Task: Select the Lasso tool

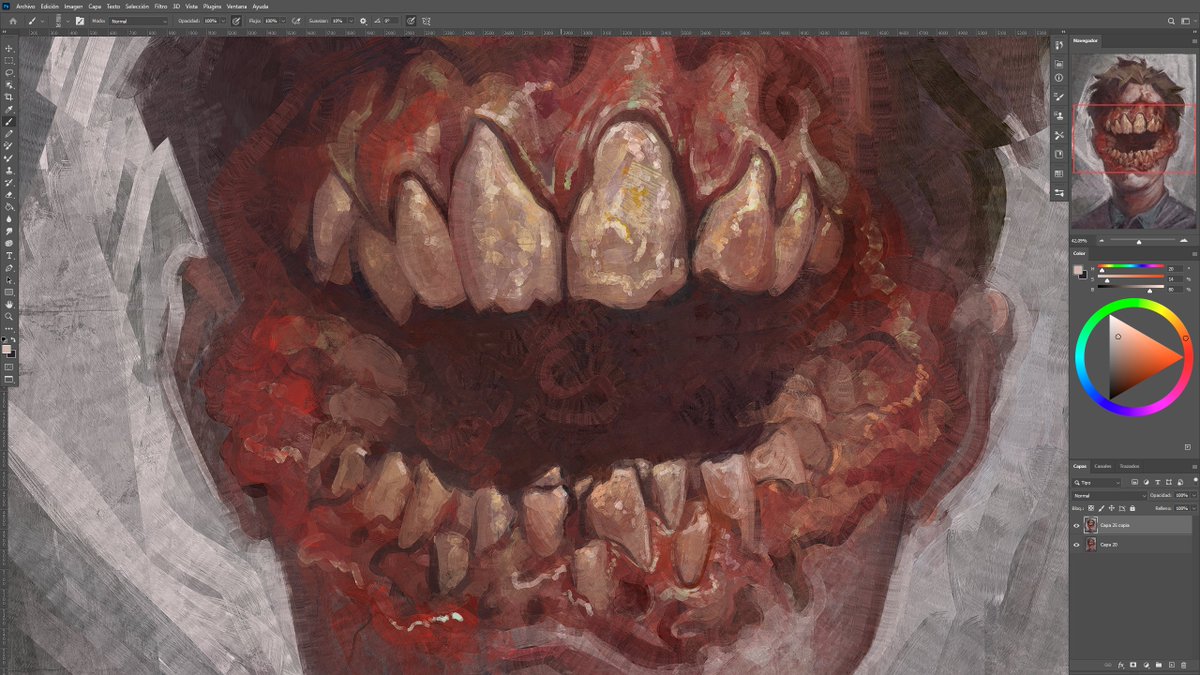Action: click(9, 73)
